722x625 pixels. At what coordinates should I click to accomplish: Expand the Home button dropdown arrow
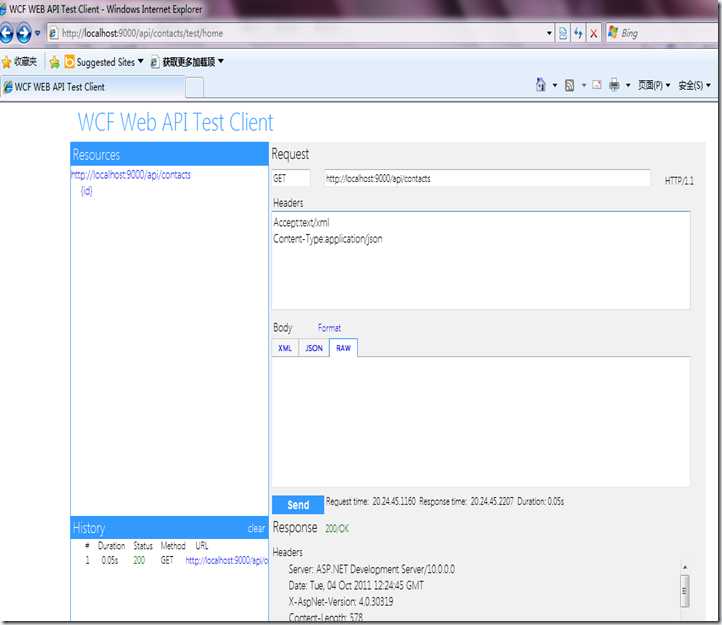coord(554,85)
